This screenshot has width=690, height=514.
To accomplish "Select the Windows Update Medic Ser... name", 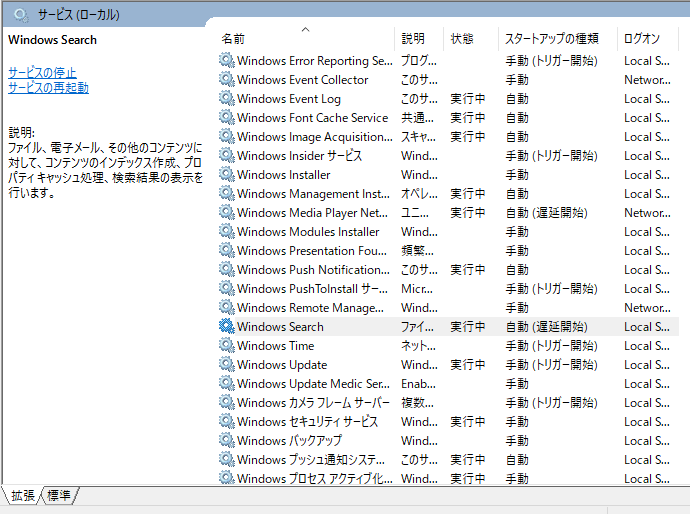I will pyautogui.click(x=313, y=384).
